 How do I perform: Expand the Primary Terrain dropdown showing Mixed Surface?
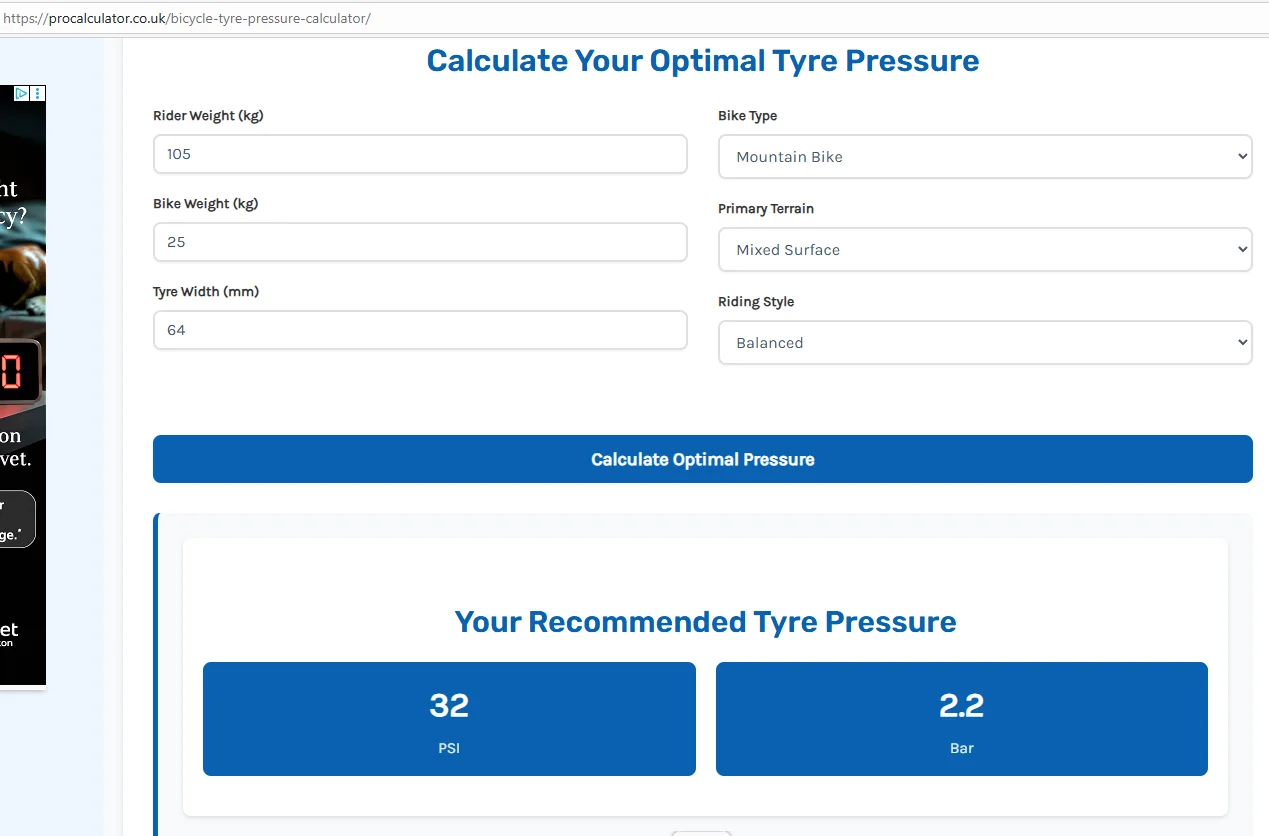click(x=985, y=250)
